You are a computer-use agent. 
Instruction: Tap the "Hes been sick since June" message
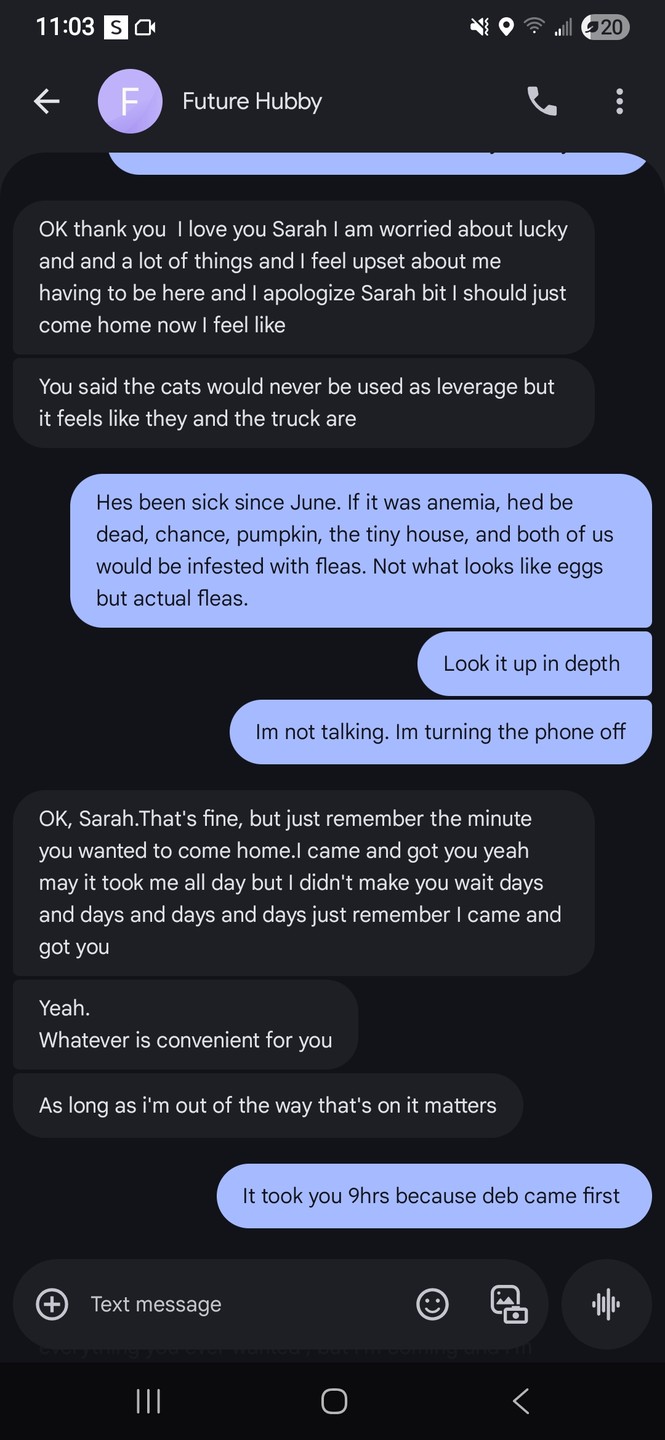[x=360, y=550]
